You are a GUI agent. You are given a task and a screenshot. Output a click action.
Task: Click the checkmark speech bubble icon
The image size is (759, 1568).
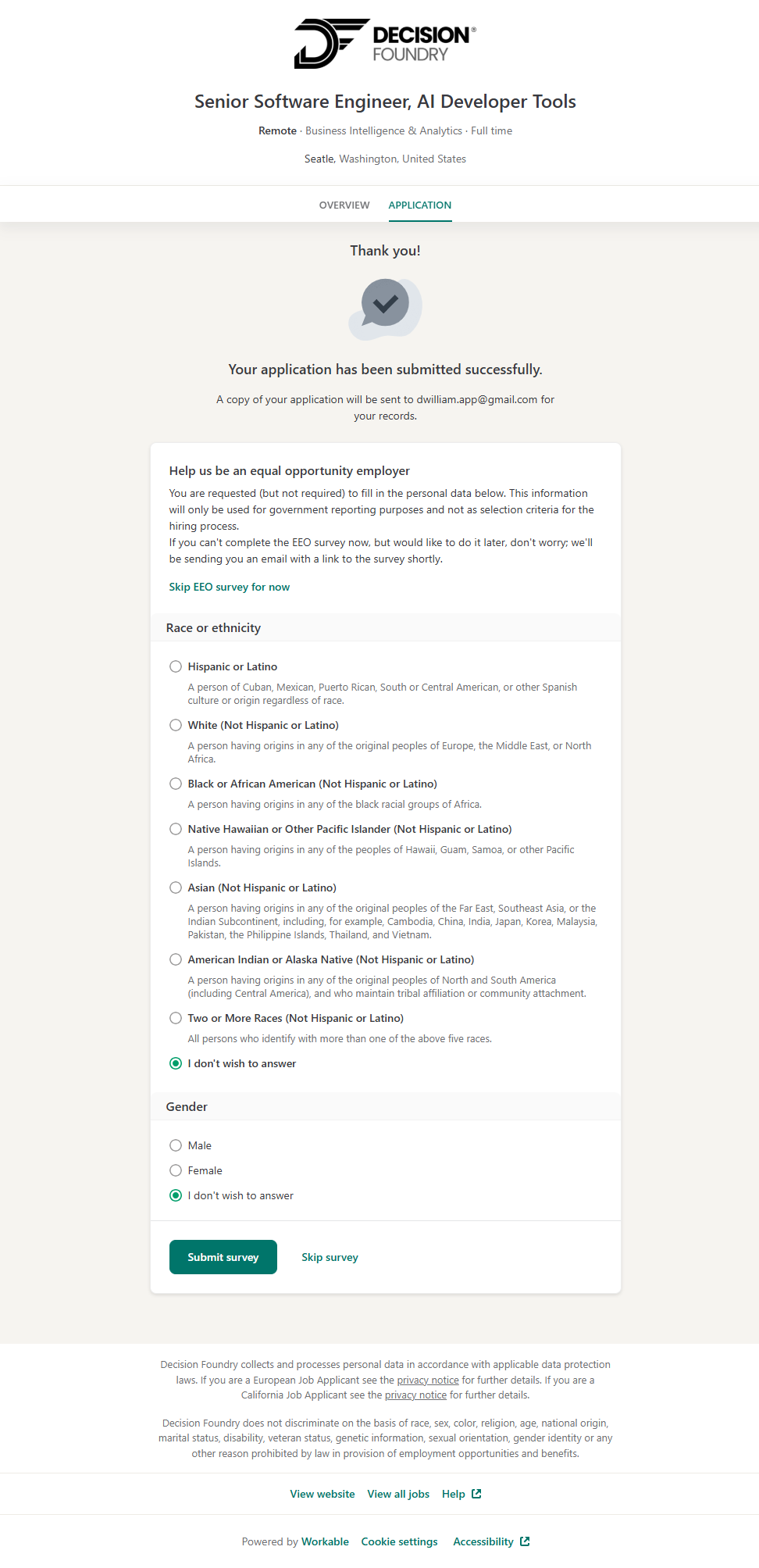(x=385, y=308)
